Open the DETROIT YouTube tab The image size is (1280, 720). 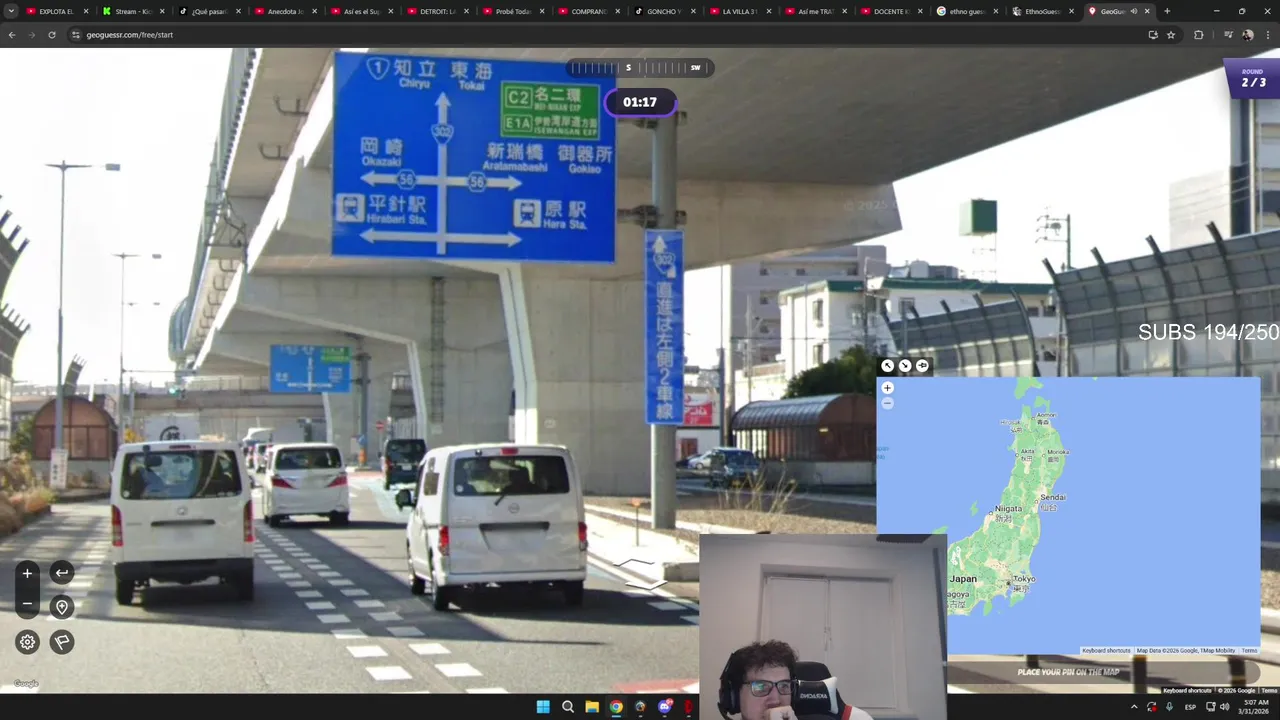(x=438, y=11)
